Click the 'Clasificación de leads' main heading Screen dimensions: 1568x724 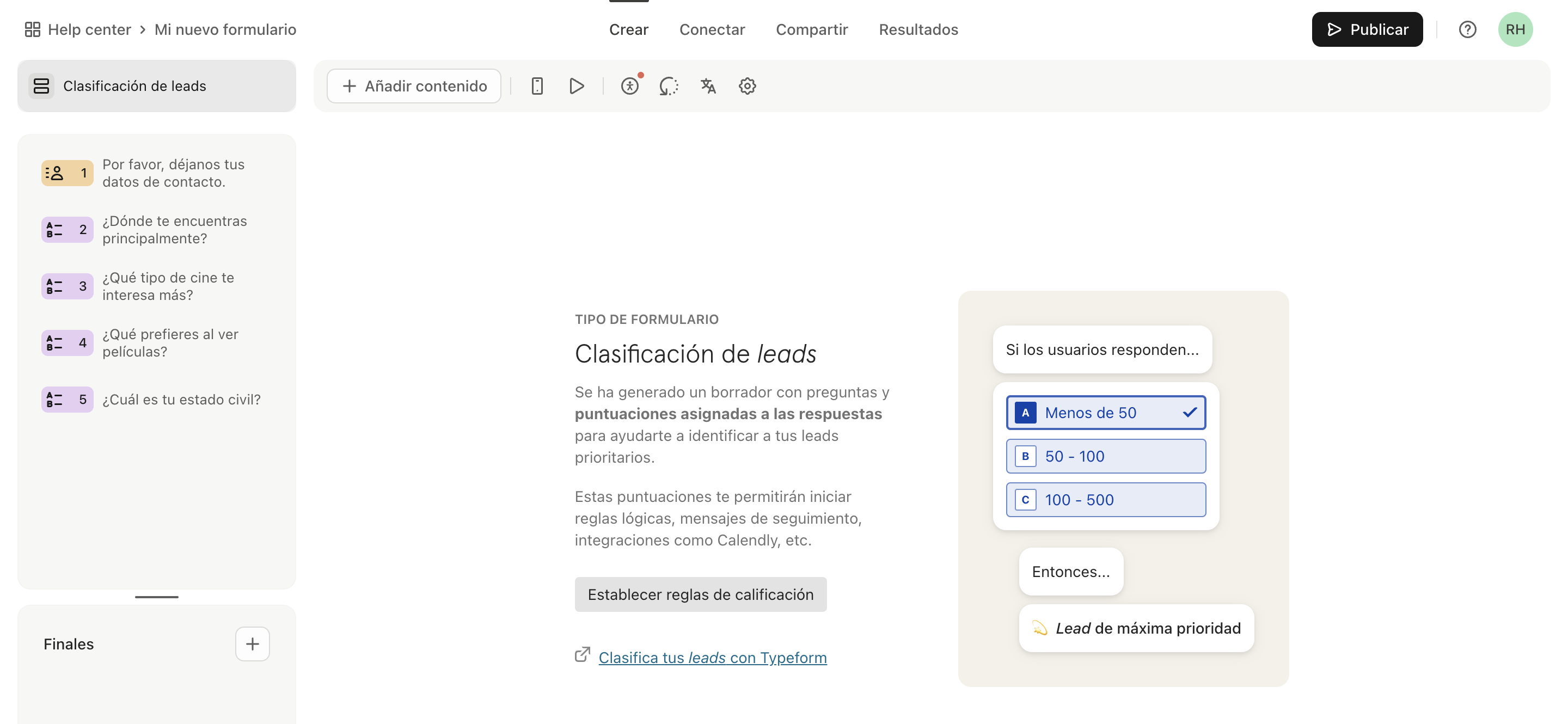(x=696, y=353)
